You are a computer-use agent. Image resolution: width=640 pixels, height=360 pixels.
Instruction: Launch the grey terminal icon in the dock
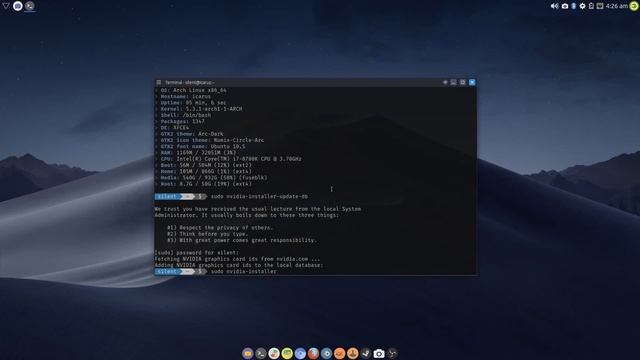click(x=261, y=353)
